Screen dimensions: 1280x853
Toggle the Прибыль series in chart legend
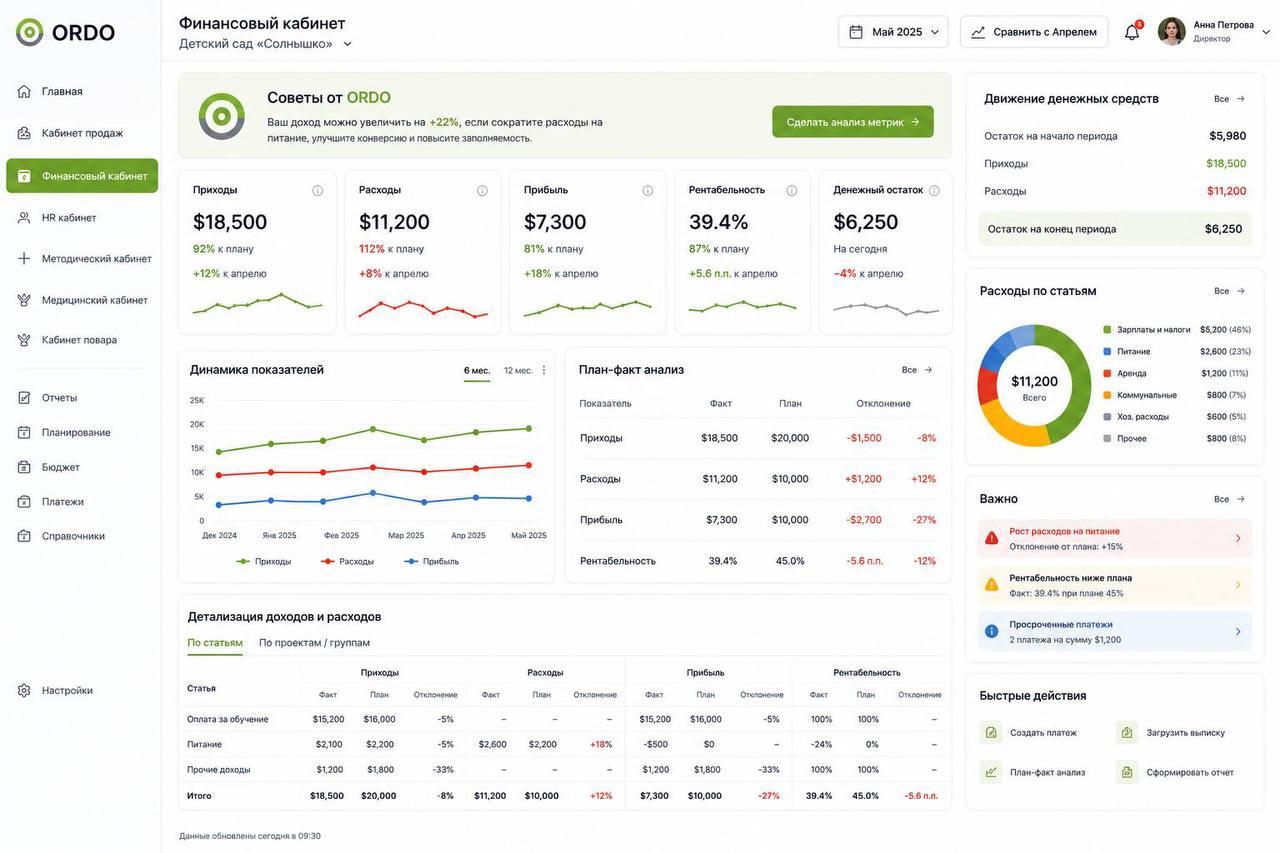point(432,561)
